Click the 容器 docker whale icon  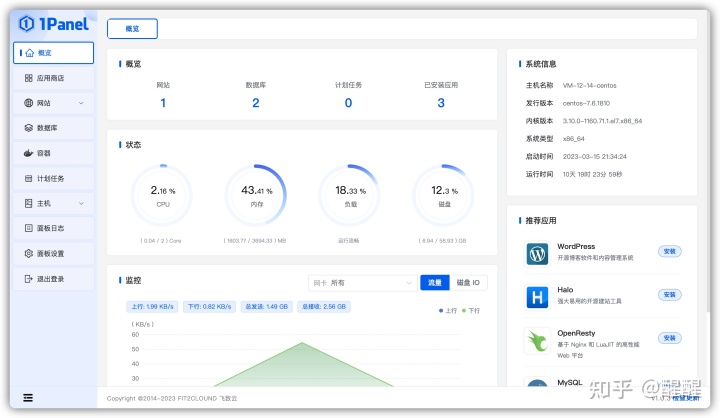(x=28, y=153)
